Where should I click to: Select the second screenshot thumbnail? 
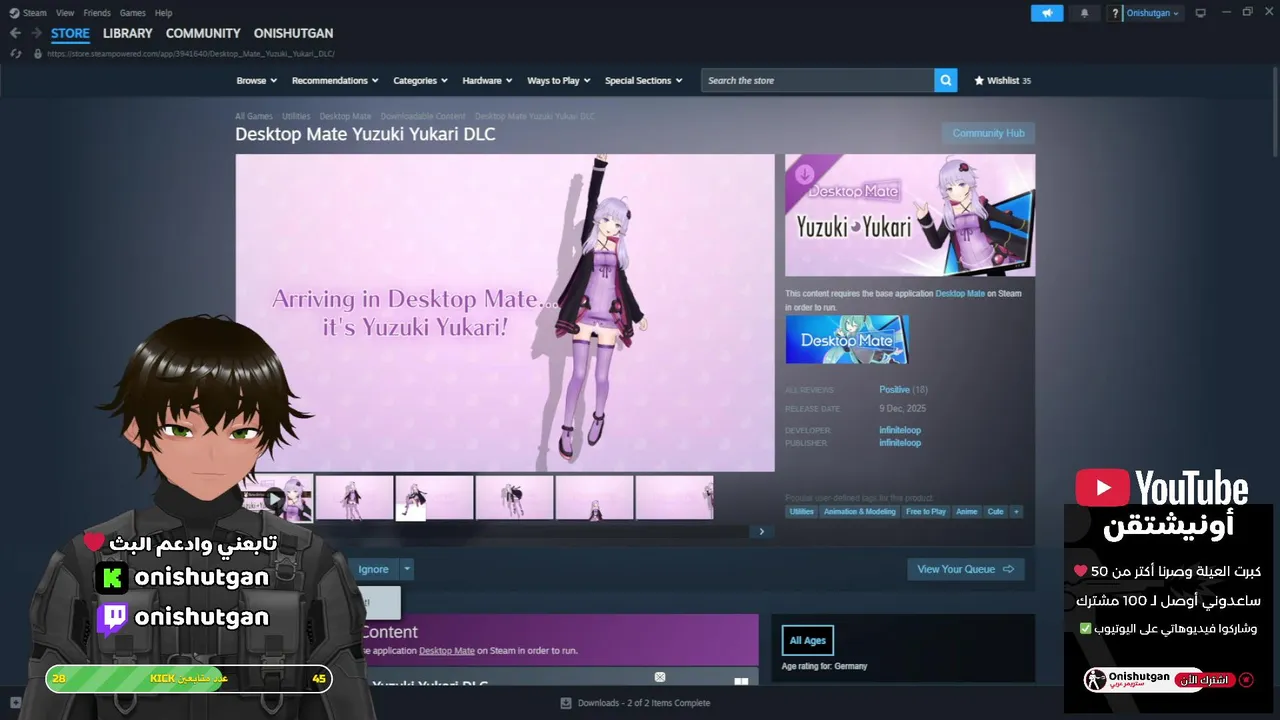click(x=354, y=497)
